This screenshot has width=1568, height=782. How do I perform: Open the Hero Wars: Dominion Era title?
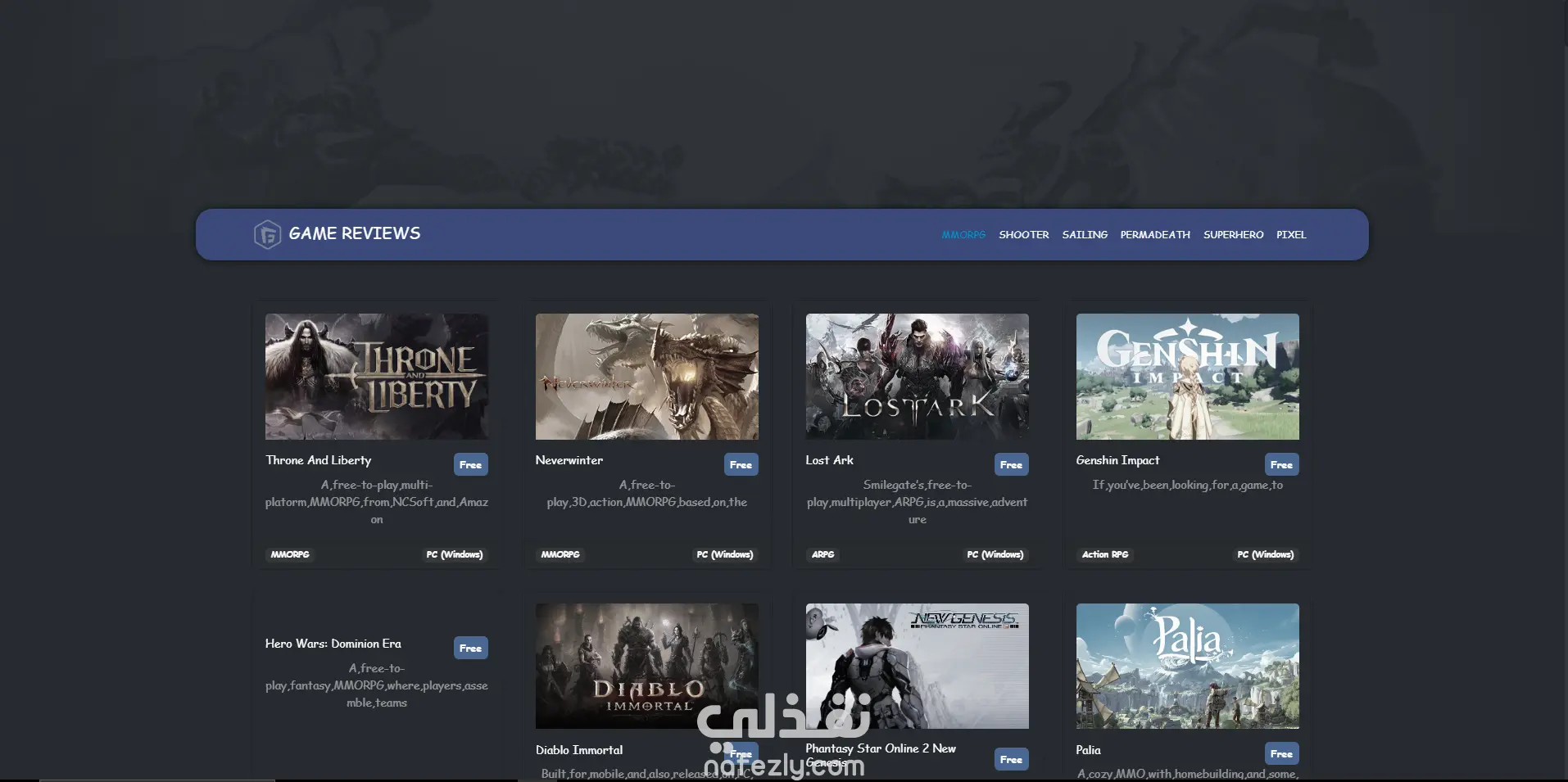(333, 644)
